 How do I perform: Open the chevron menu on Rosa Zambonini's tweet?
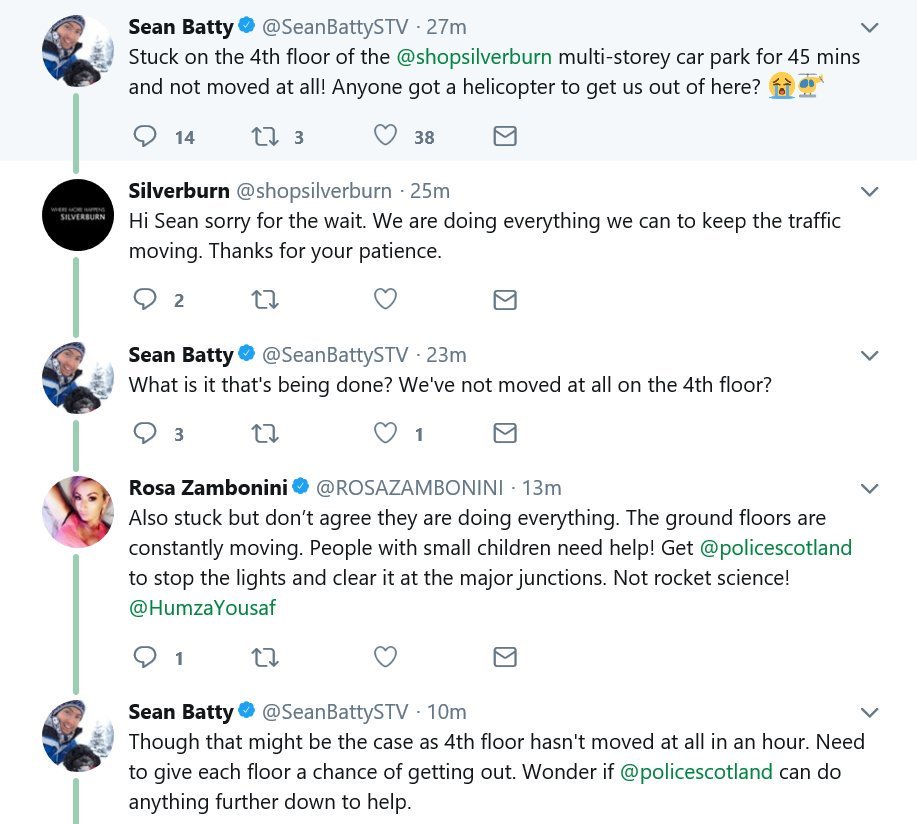click(x=870, y=488)
